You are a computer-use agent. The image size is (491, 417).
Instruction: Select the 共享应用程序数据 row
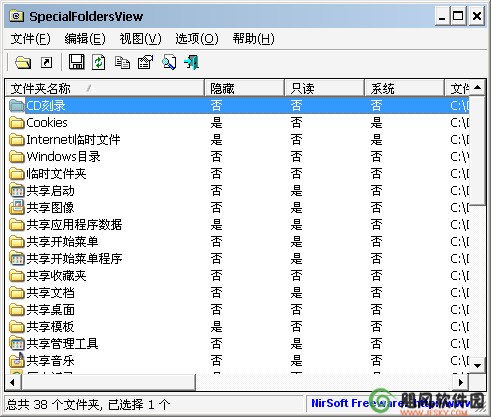[x=237, y=225]
